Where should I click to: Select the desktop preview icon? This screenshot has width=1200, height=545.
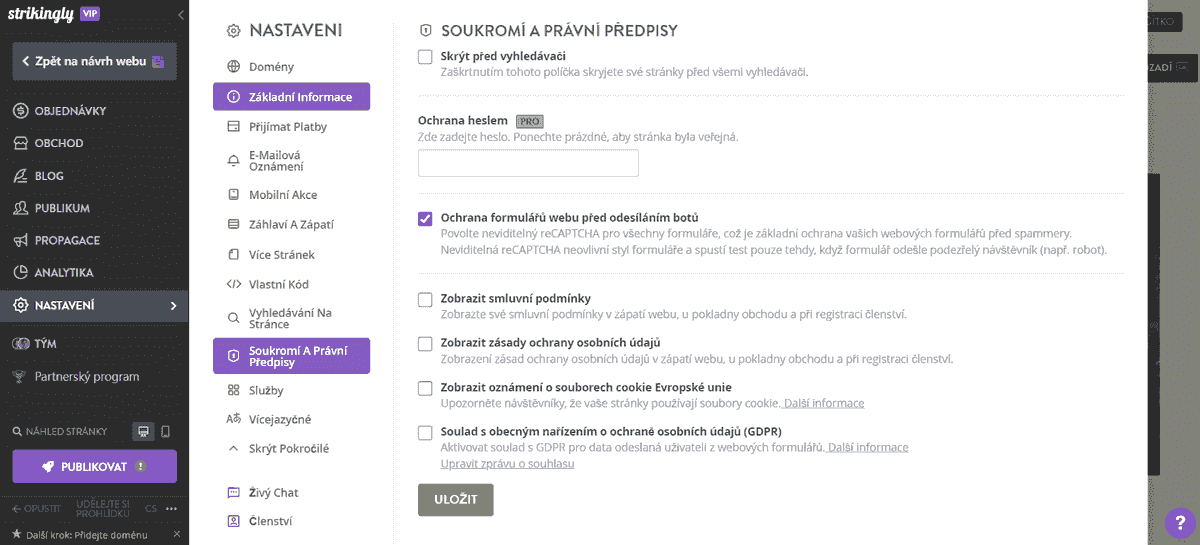click(x=143, y=431)
